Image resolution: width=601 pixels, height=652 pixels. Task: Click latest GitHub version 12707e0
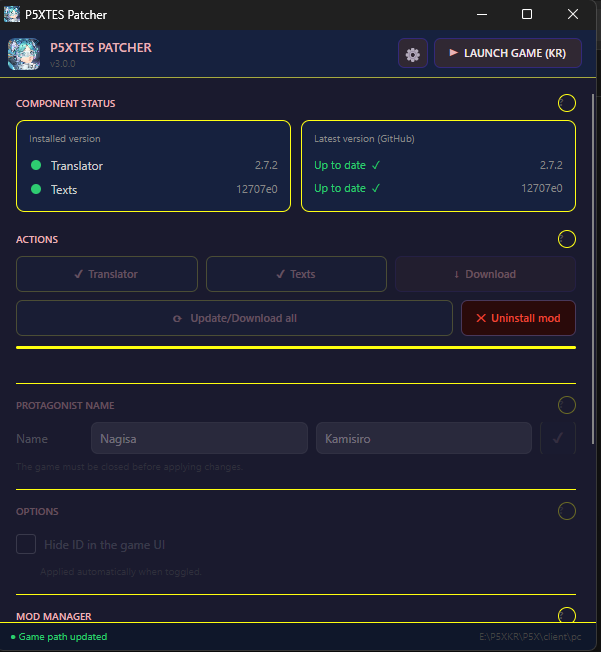point(542,188)
